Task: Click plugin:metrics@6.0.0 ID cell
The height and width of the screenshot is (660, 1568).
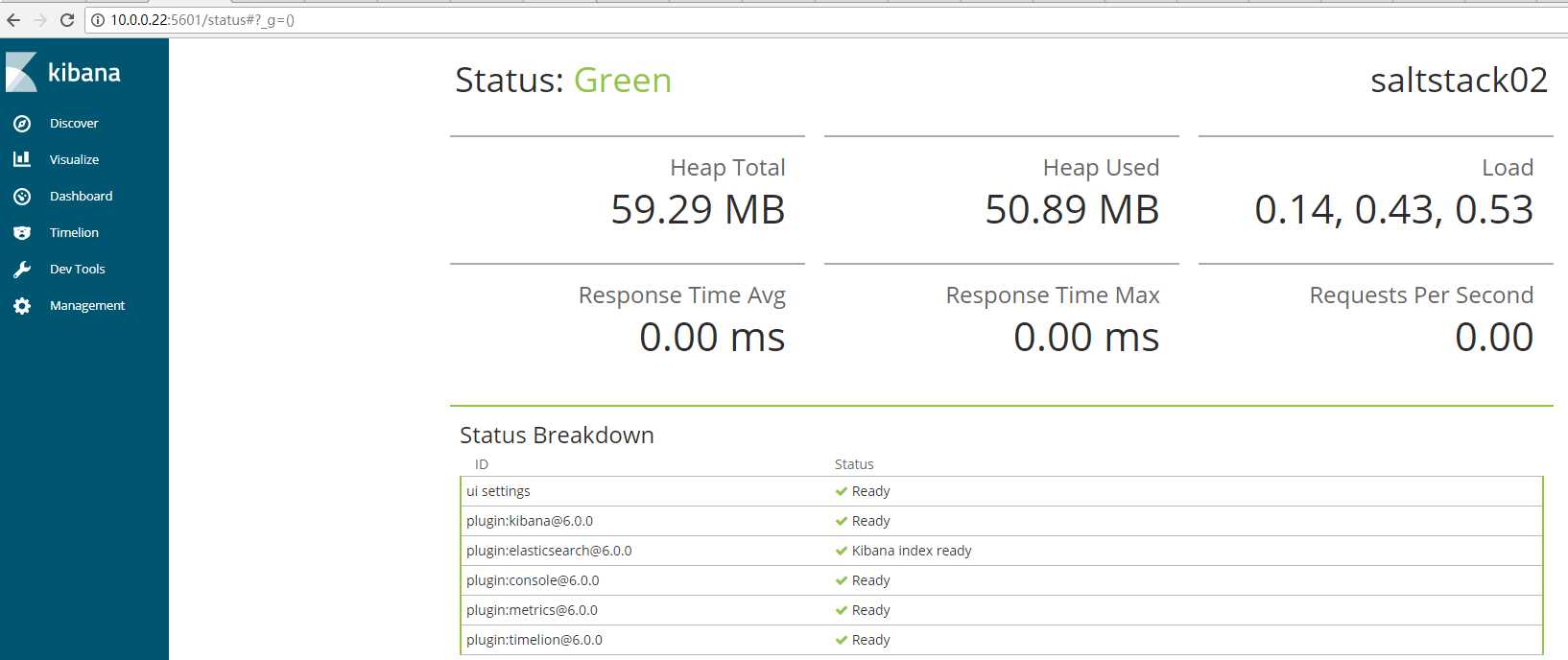Action: [x=532, y=610]
